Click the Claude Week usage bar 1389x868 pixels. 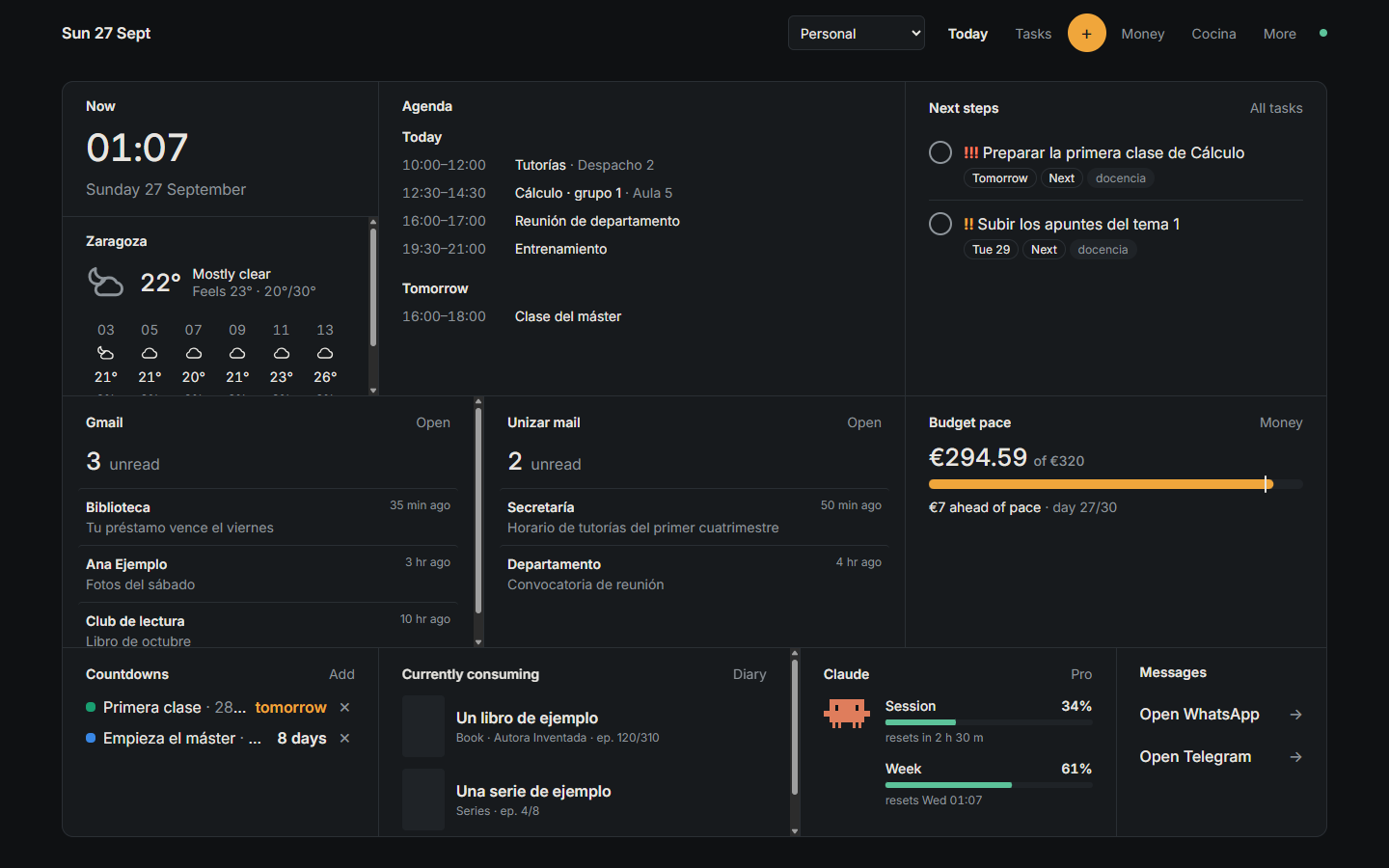989,785
